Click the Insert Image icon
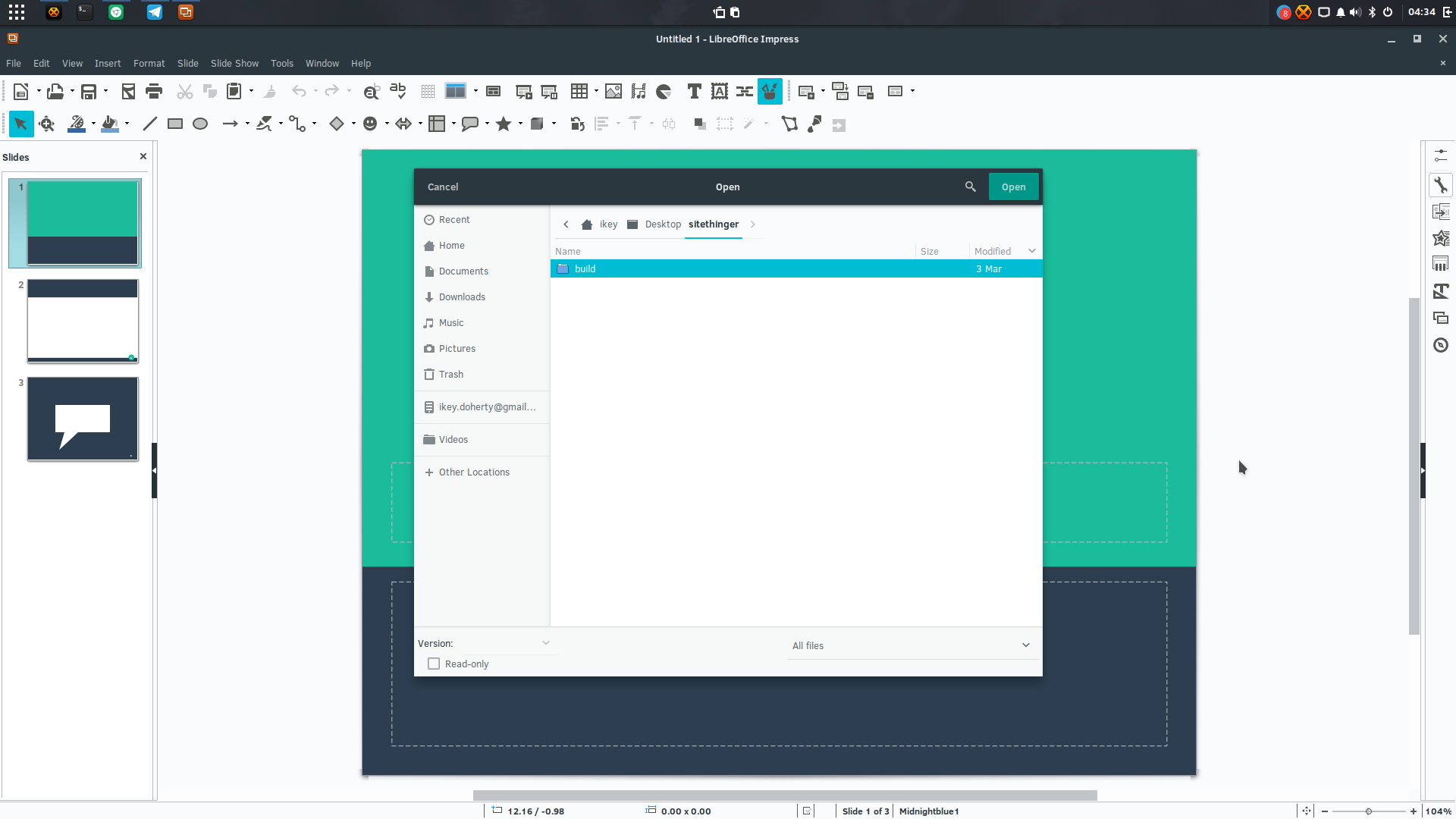Viewport: 1456px width, 819px height. tap(613, 92)
